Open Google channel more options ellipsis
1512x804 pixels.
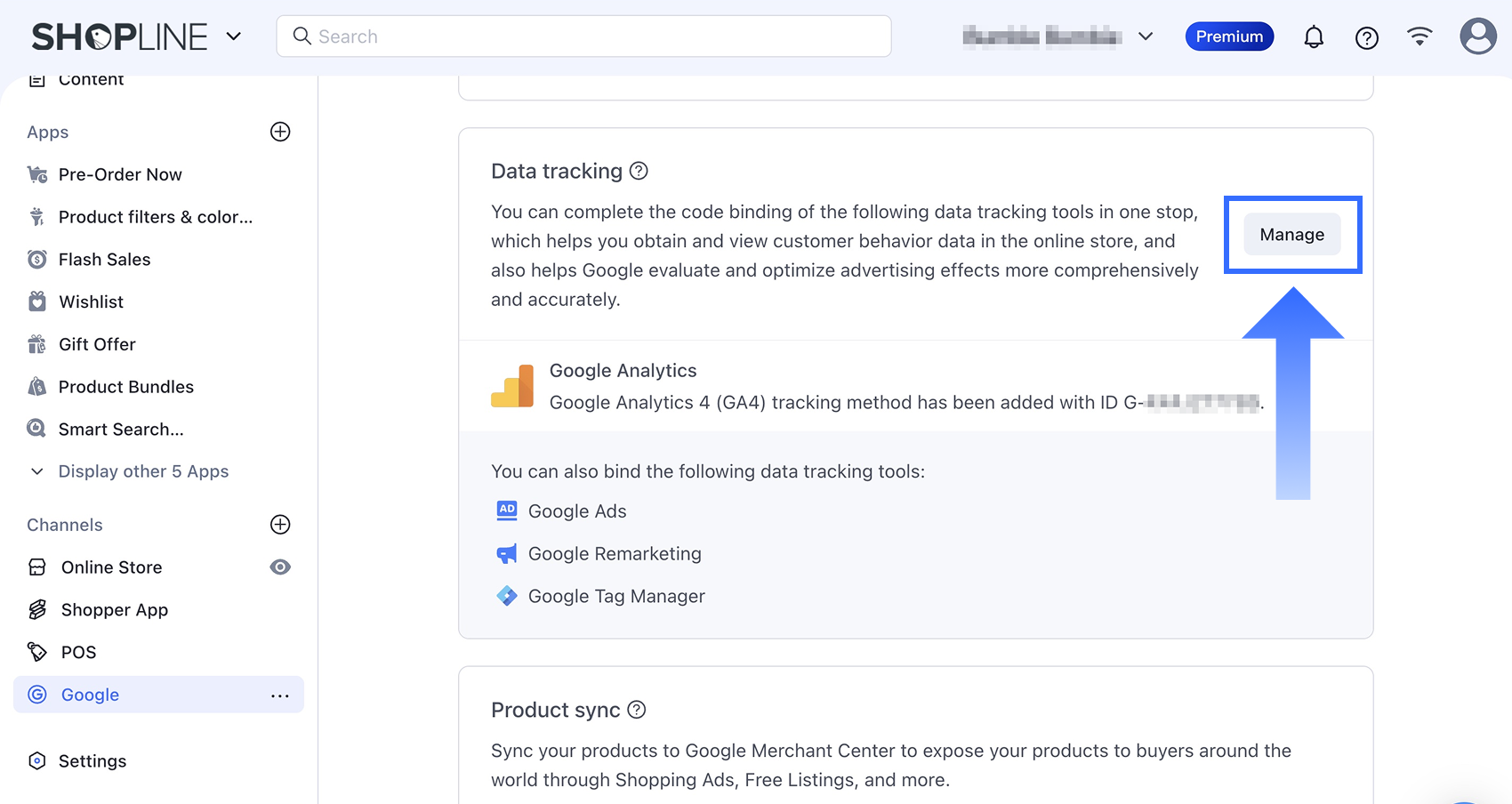(x=280, y=695)
